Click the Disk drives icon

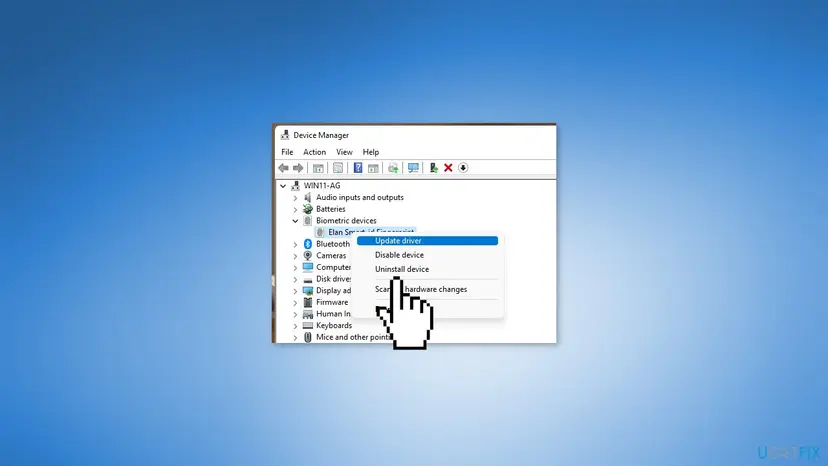(x=308, y=279)
